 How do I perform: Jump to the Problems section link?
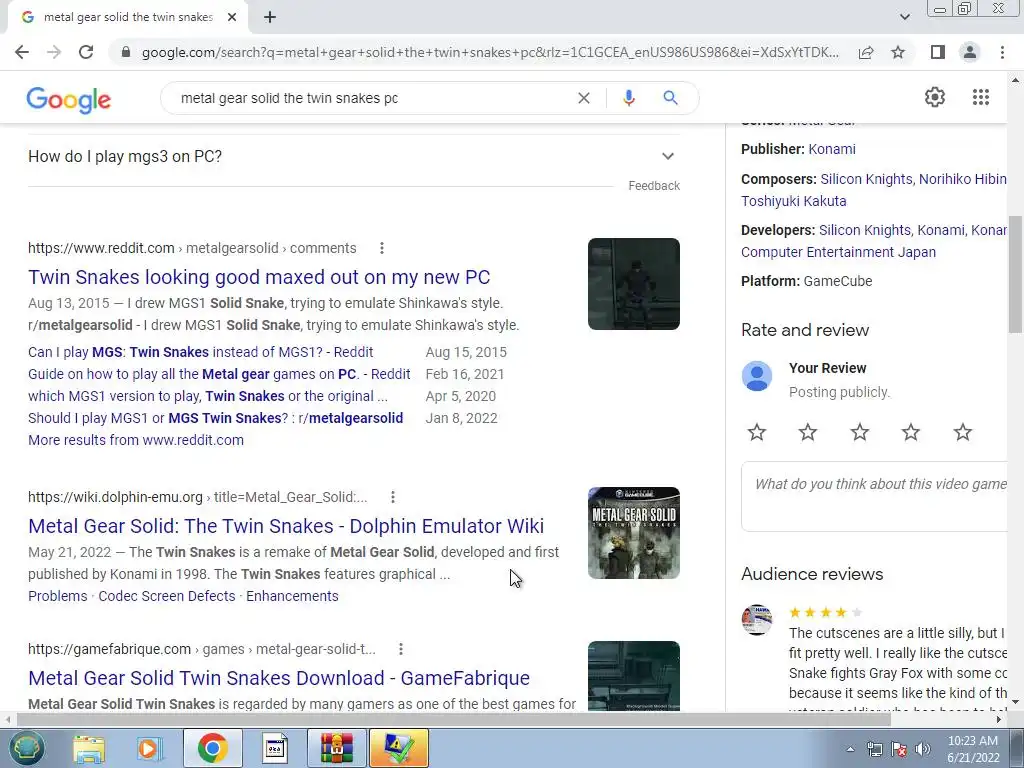[x=57, y=596]
